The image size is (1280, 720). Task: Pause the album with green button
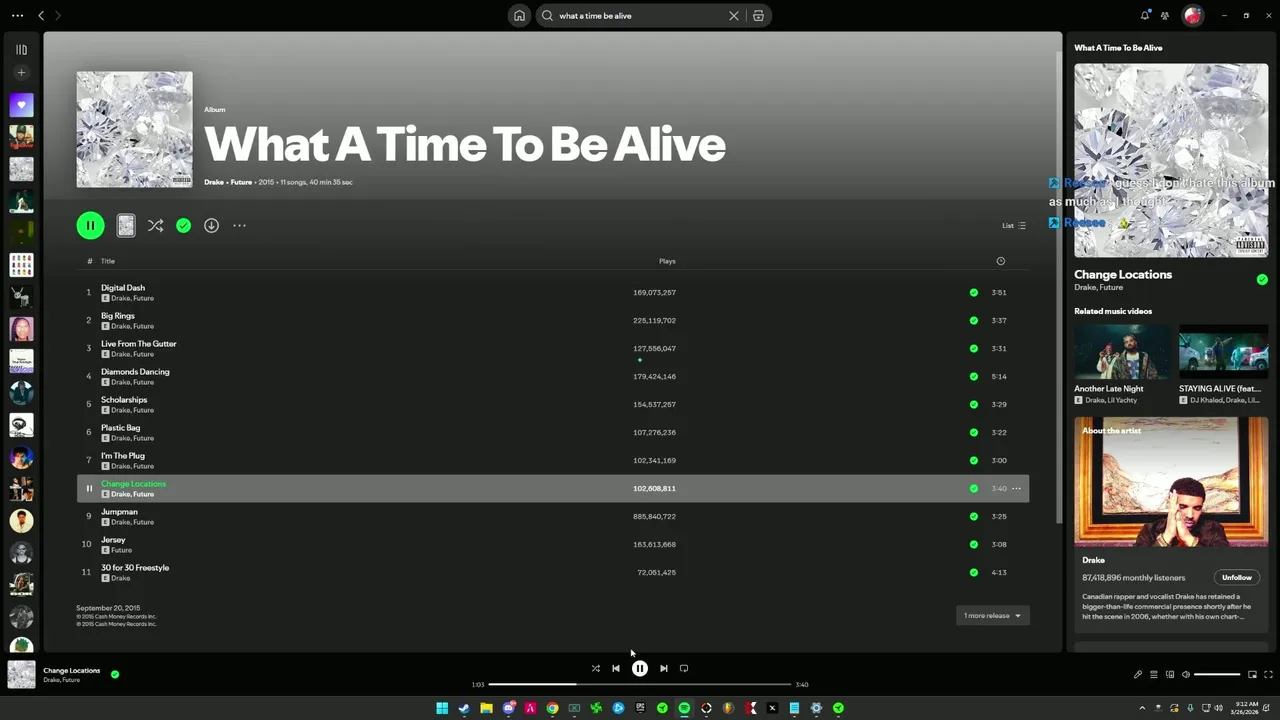(x=90, y=226)
